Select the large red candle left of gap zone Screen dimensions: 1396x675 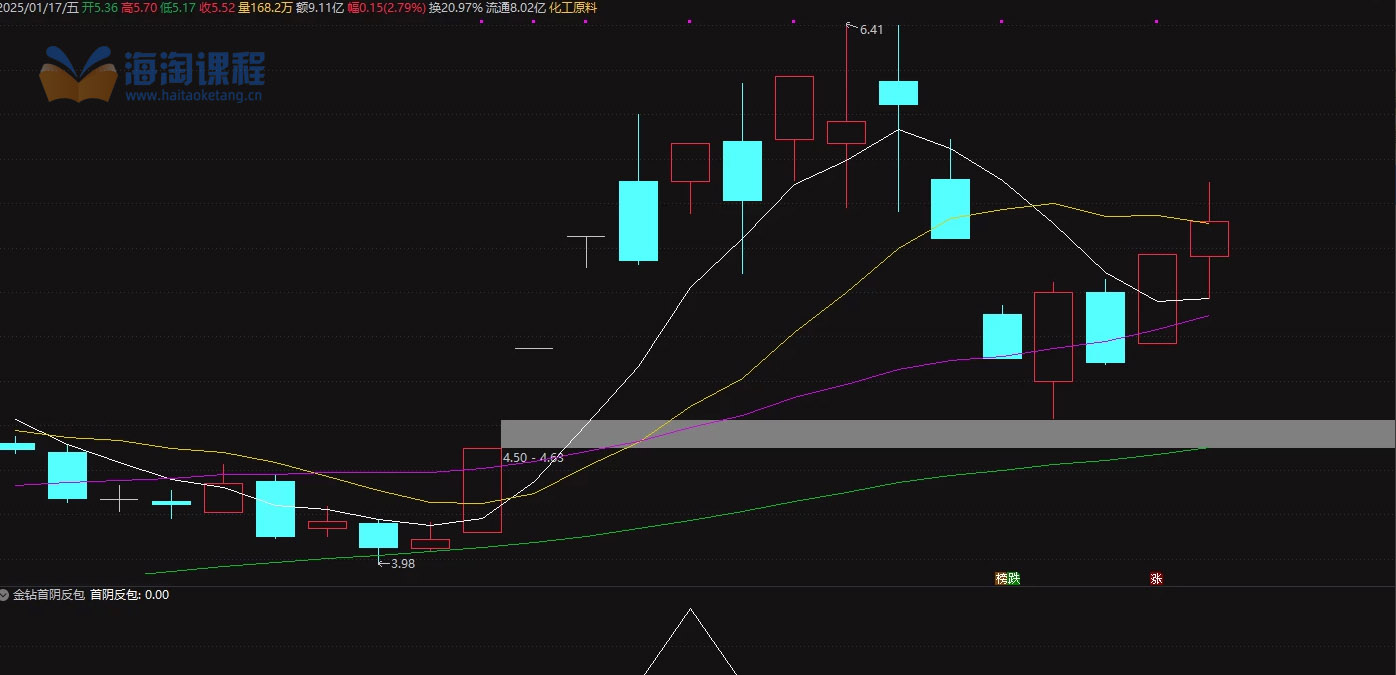coord(482,490)
